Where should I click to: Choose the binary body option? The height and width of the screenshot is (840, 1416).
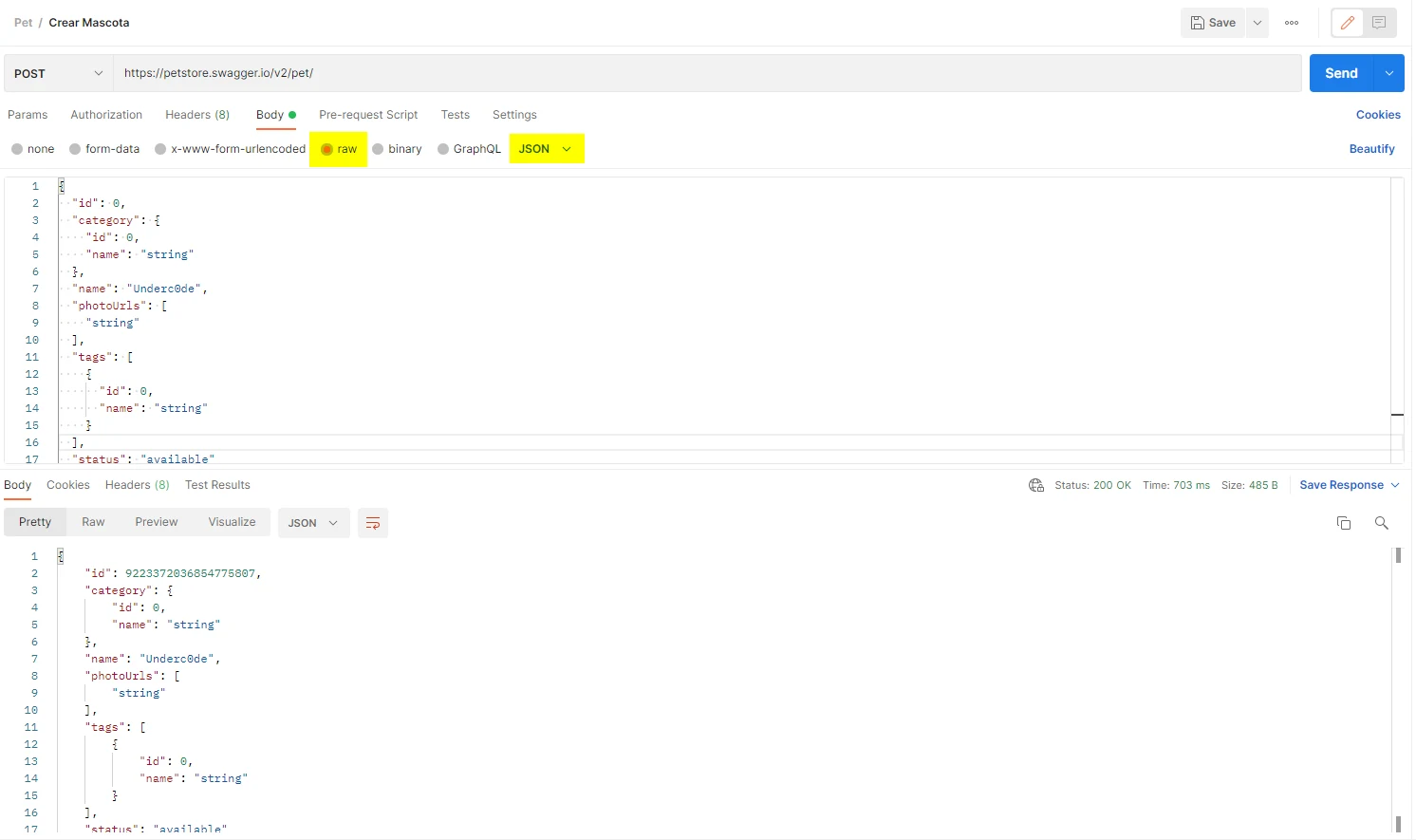coord(398,149)
